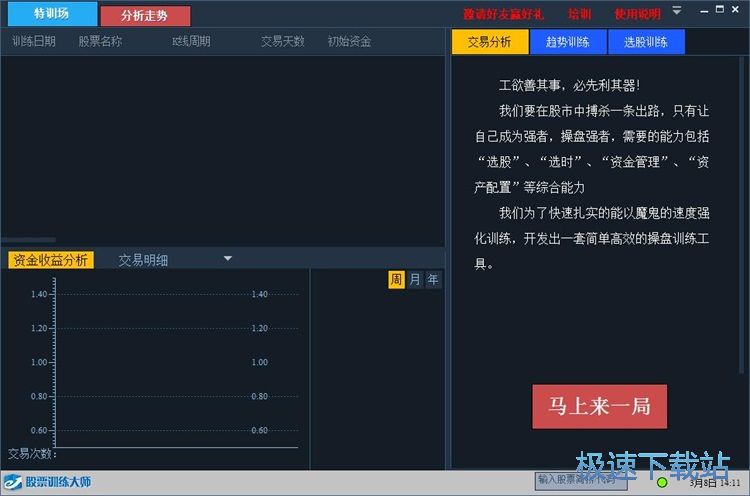Screen dimensions: 750x496
Task: Open the 使用说明 help link
Action: click(x=637, y=15)
